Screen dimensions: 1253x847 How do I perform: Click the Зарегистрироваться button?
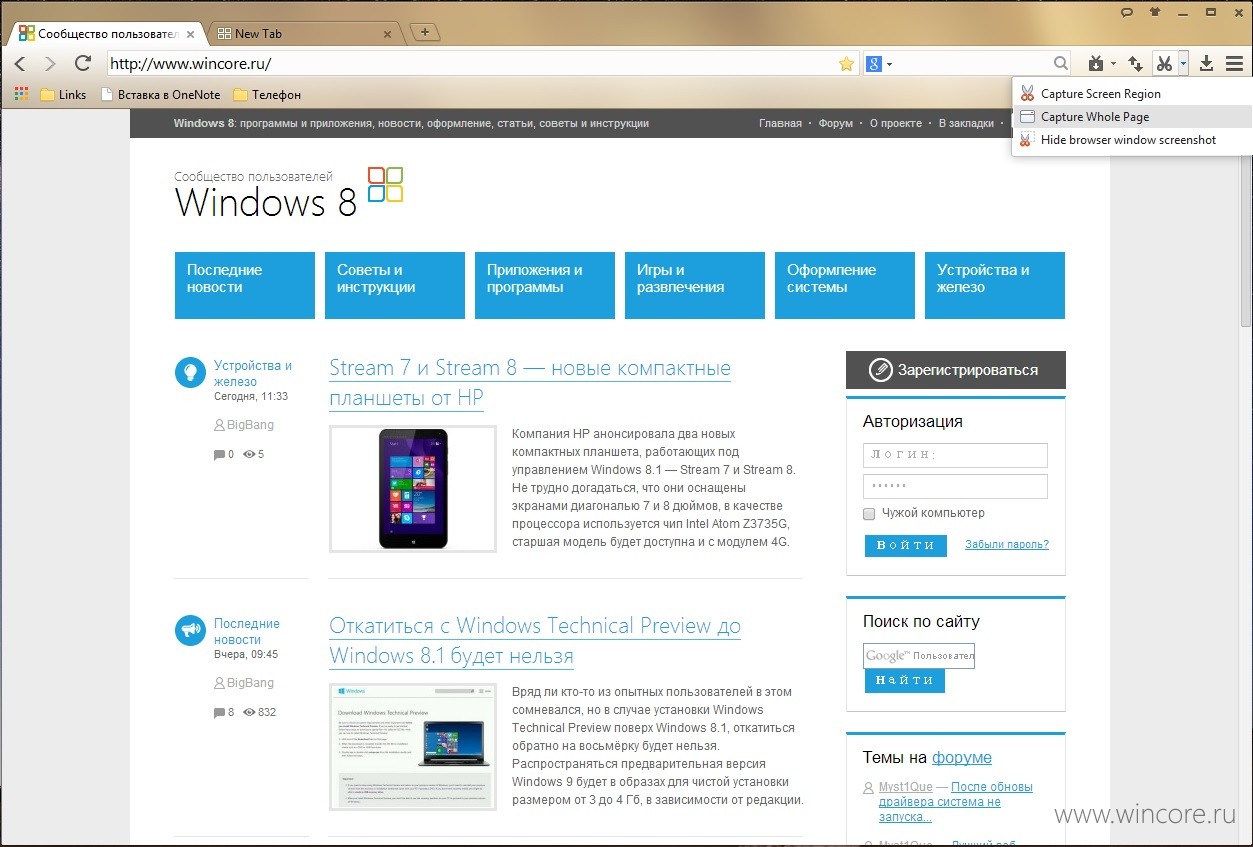click(956, 370)
